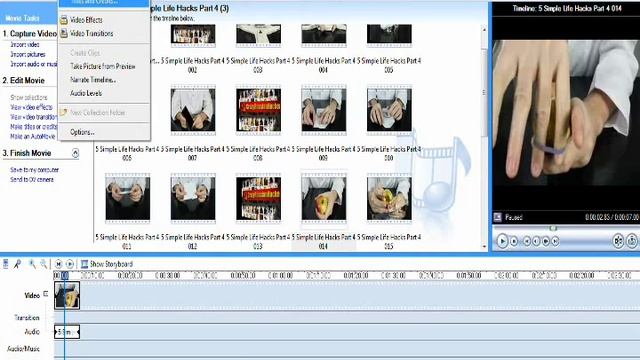
Task: Select clip 5 Simple Life Hacks Part 4 003
Action: pyautogui.click(x=258, y=35)
